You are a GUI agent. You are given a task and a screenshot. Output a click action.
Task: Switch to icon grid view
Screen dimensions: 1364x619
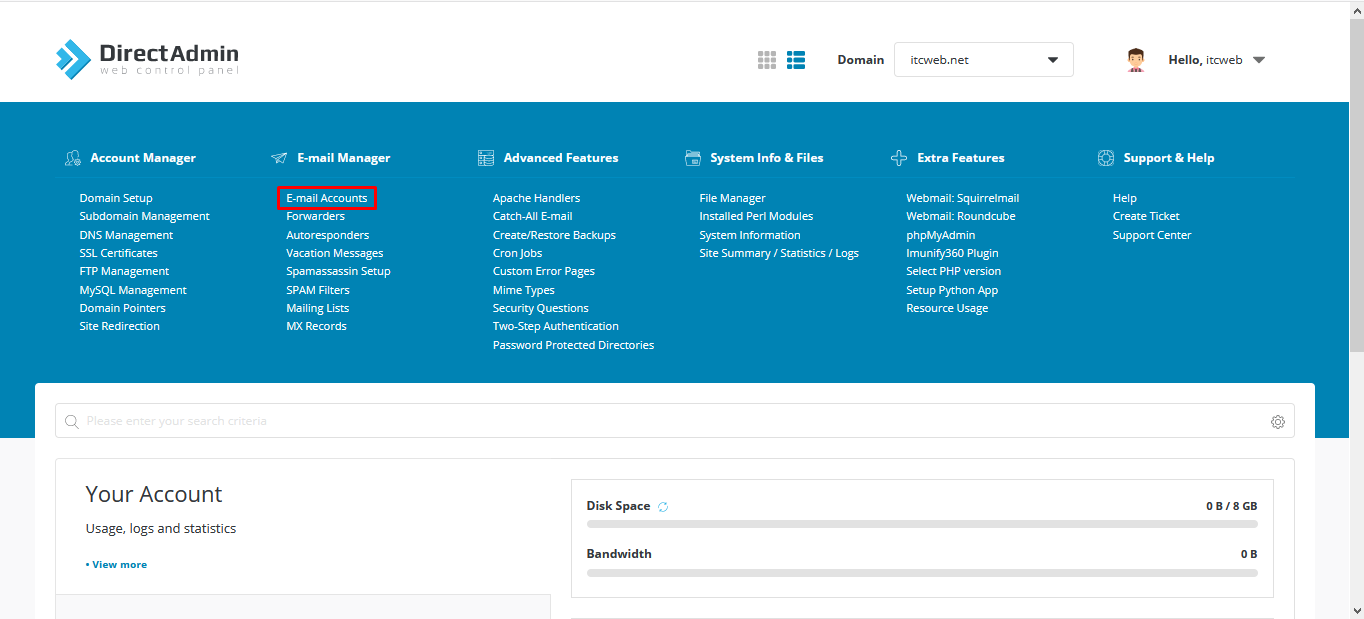coord(767,60)
